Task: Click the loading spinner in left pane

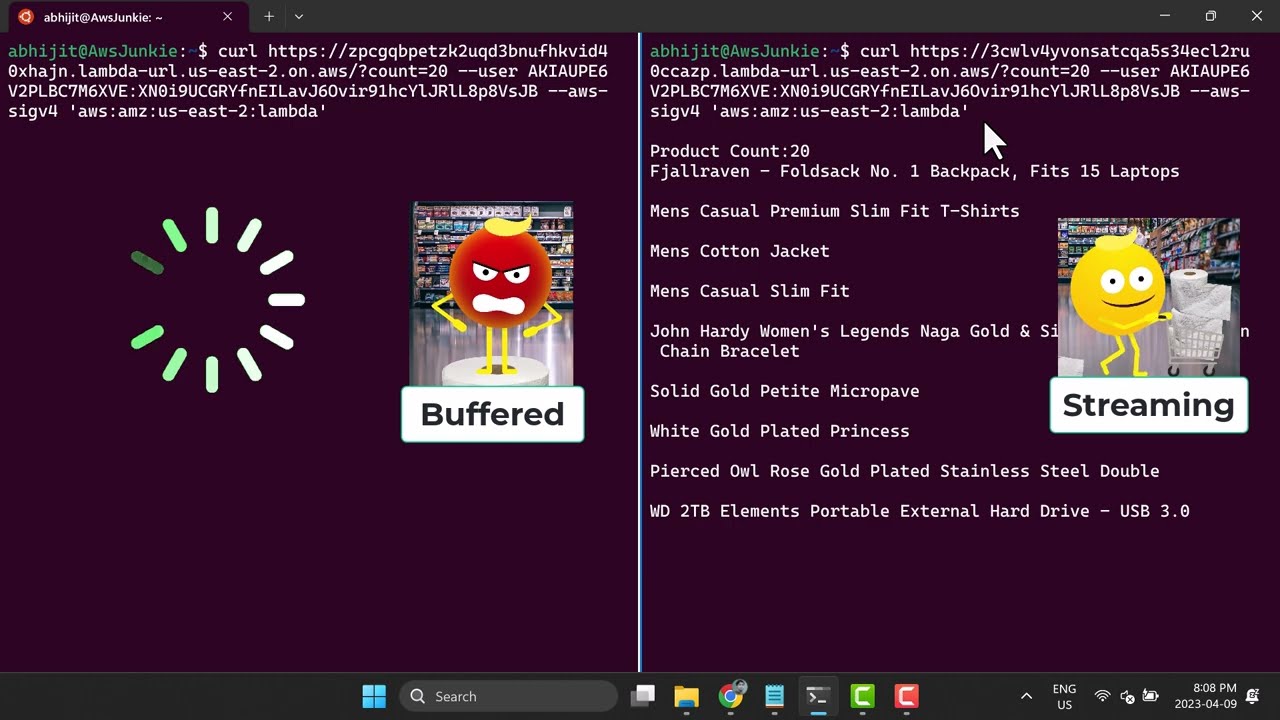Action: (217, 299)
